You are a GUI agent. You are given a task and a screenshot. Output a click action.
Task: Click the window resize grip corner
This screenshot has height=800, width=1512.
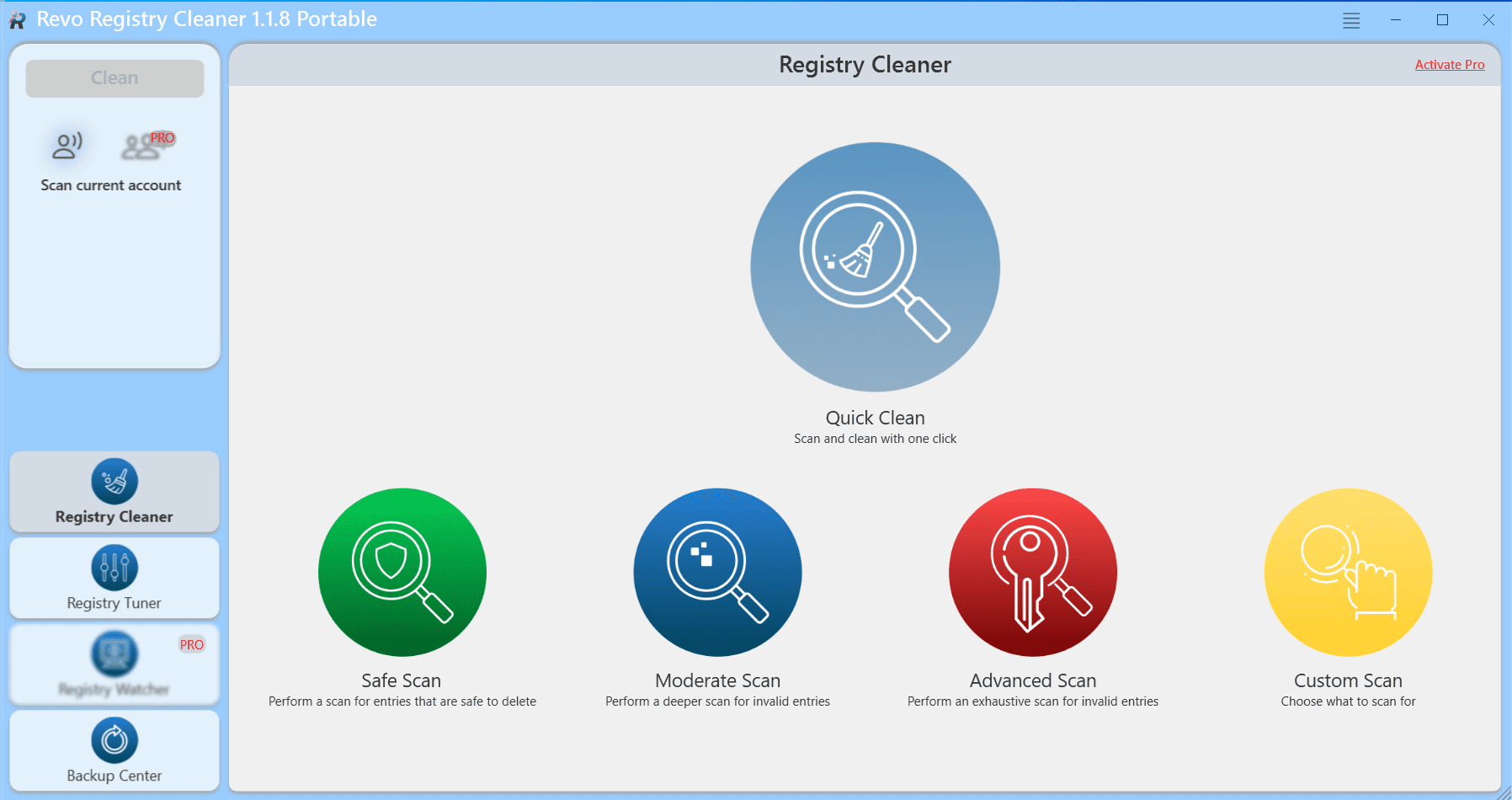[1504, 792]
